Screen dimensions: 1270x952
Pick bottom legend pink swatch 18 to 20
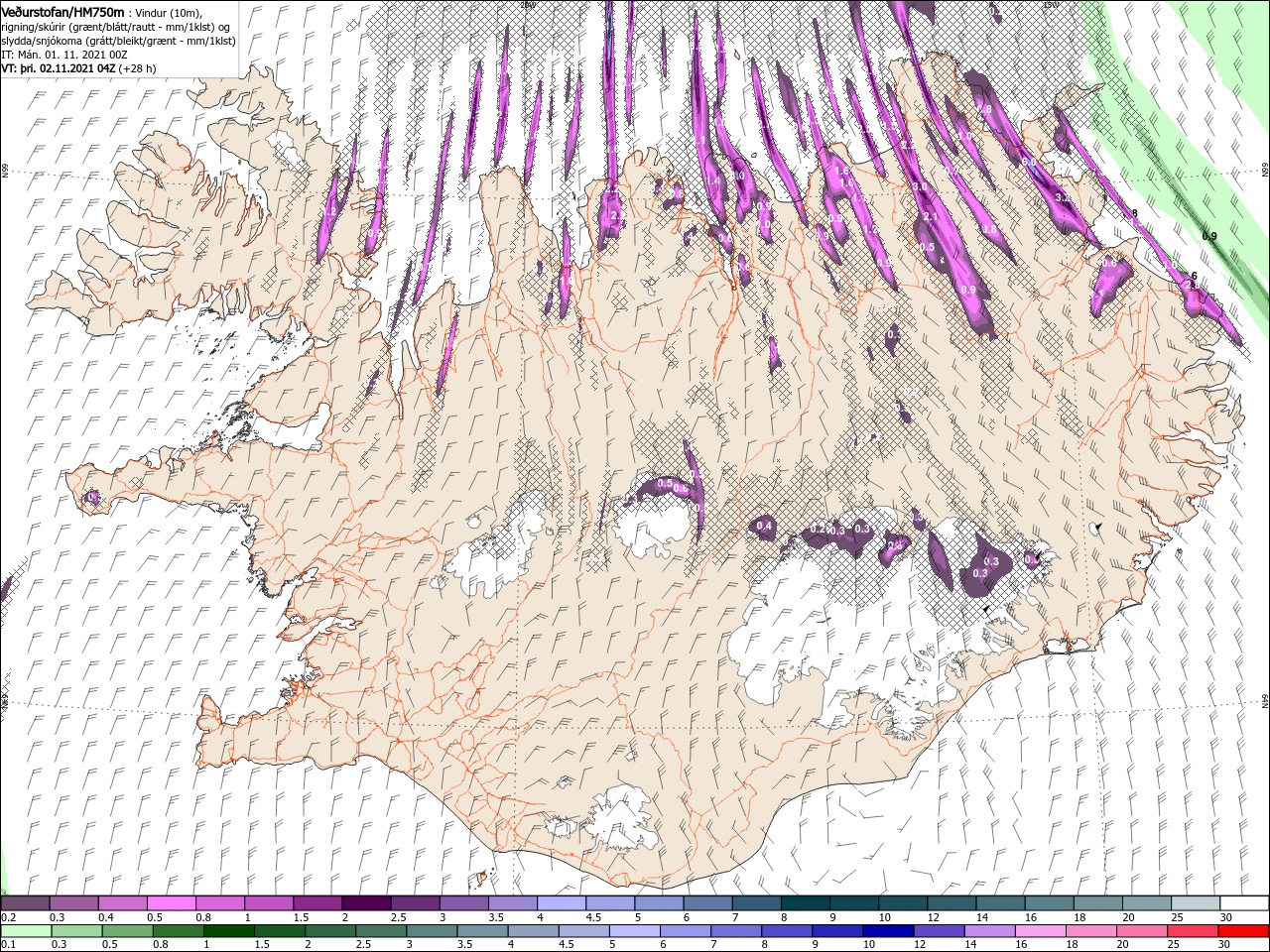pos(1092,931)
